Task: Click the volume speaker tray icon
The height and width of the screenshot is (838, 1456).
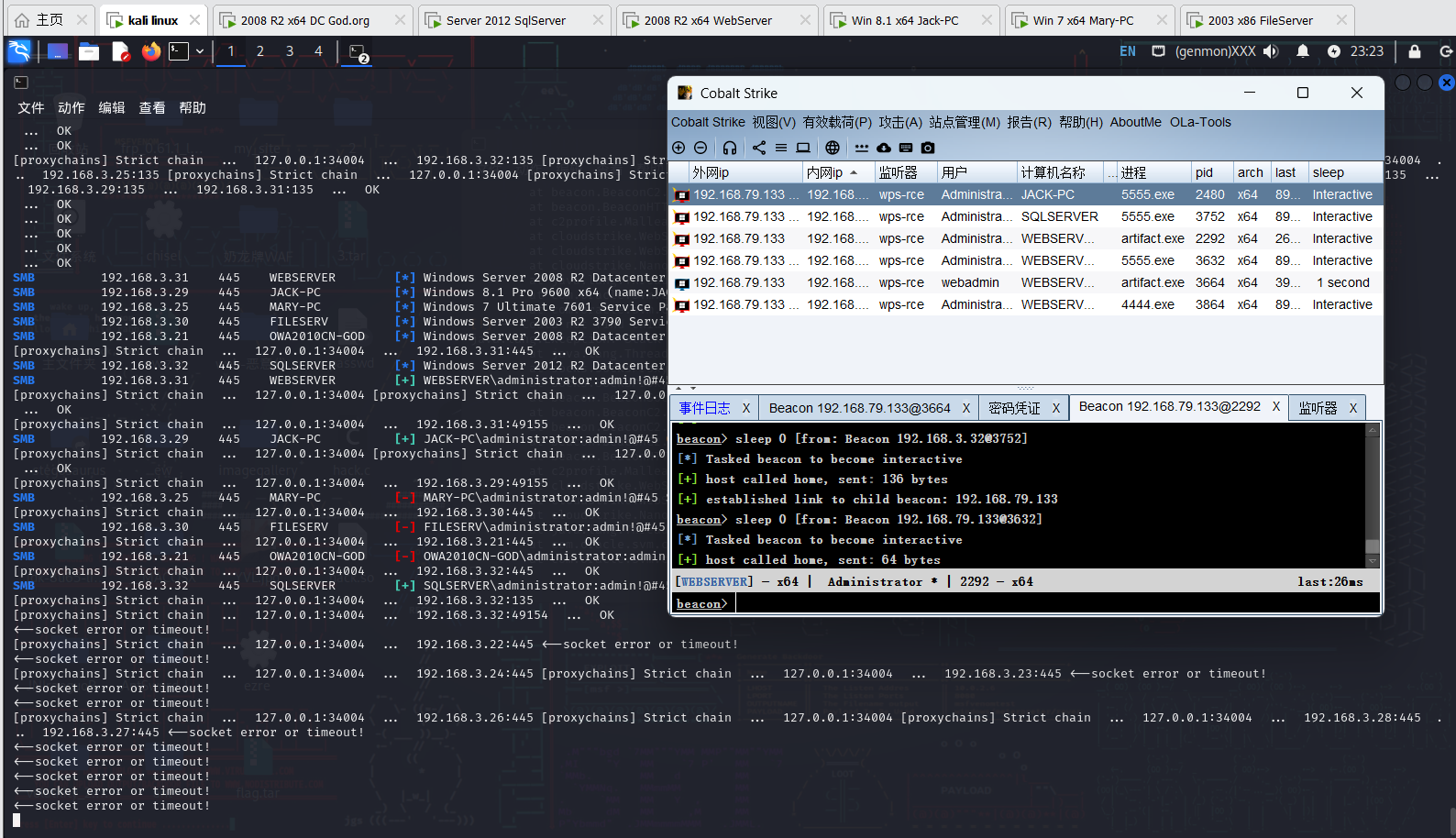Action: (x=1270, y=51)
